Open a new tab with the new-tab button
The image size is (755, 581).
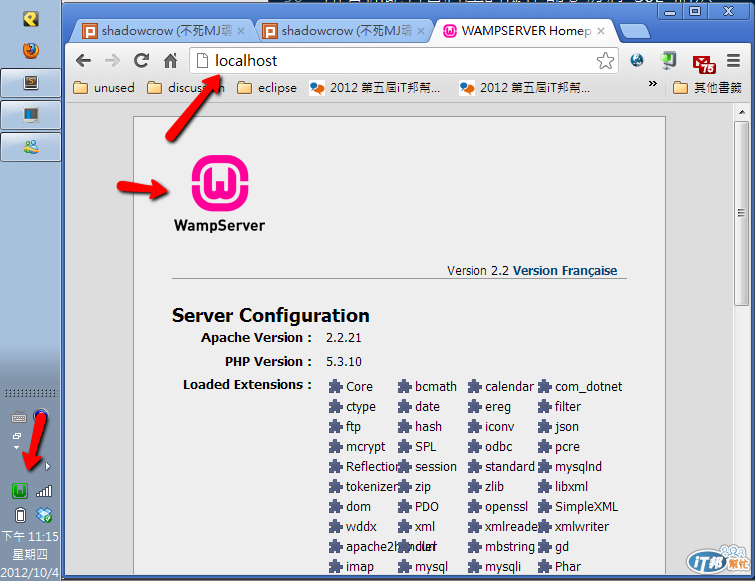pyautogui.click(x=635, y=32)
